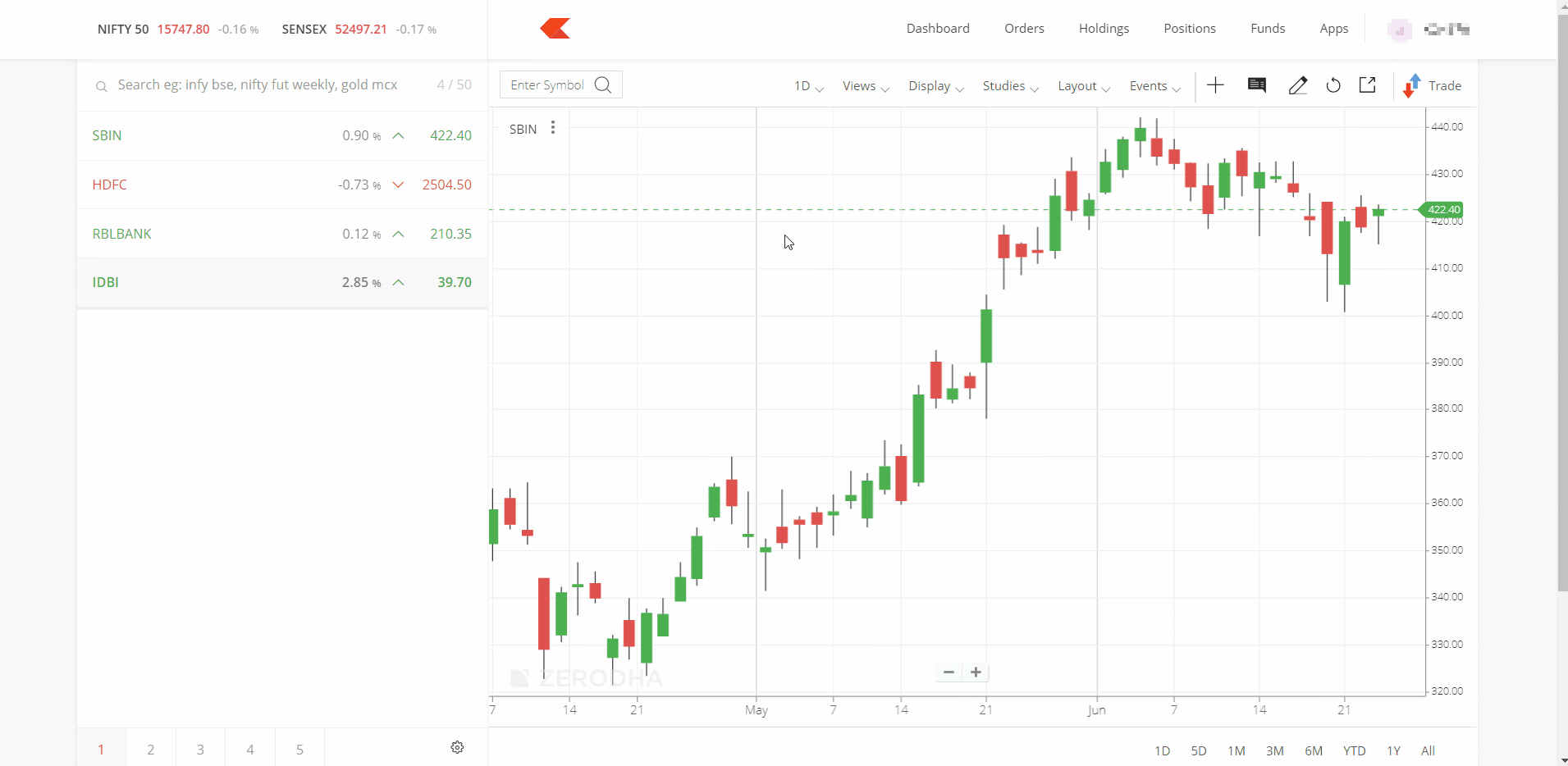Switch to watchlist page 3

[x=200, y=750]
